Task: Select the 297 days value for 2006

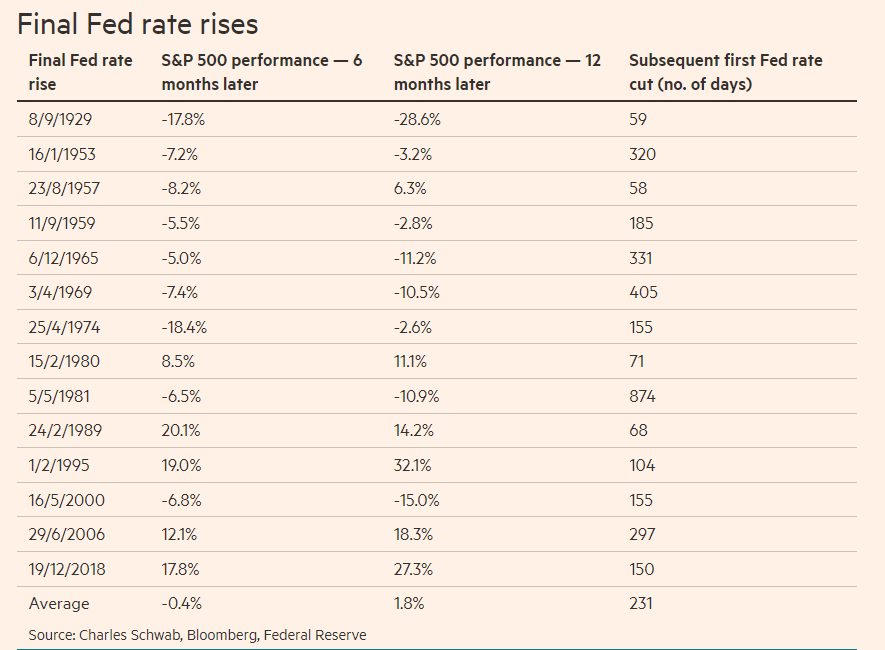Action: [642, 534]
